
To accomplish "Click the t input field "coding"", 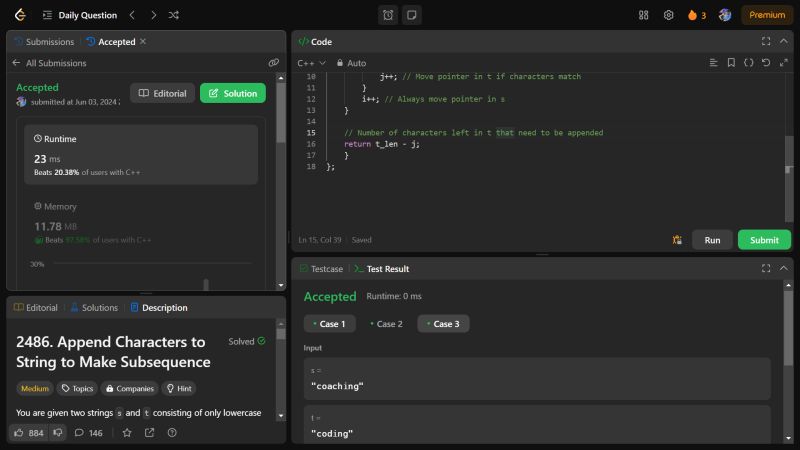I will click(537, 424).
